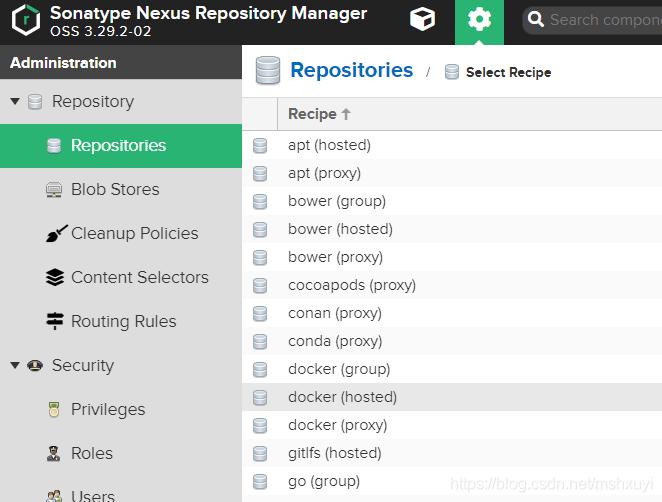Select Repositories in the sidebar
This screenshot has width=662, height=502.
click(121, 146)
